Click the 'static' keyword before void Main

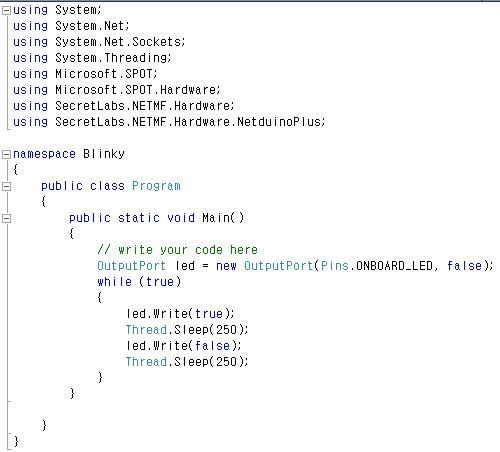139,218
